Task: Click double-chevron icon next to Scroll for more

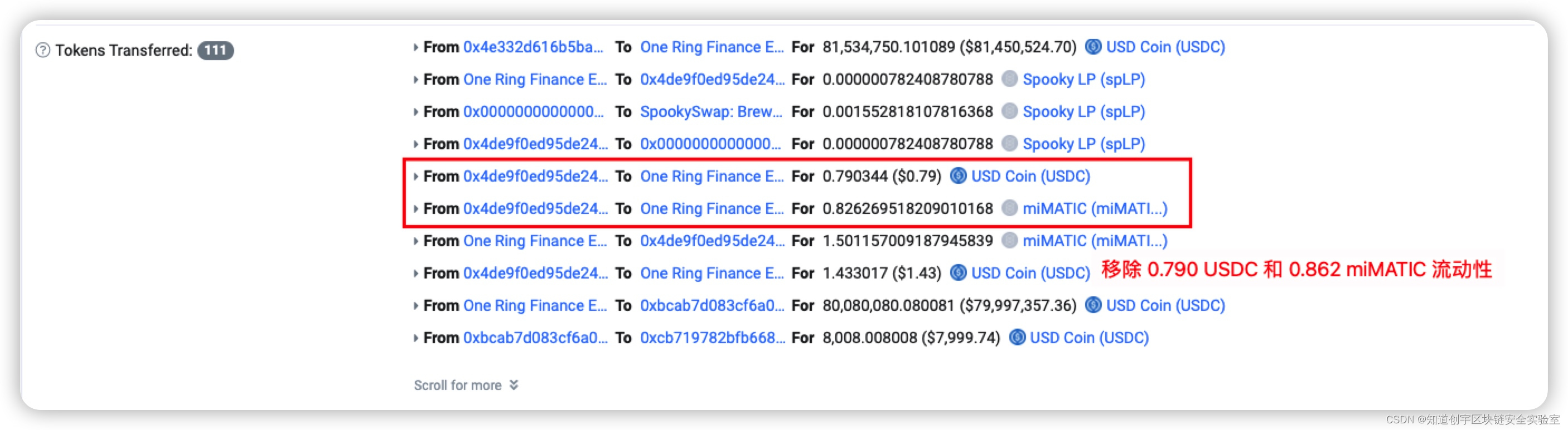Action: [x=514, y=385]
